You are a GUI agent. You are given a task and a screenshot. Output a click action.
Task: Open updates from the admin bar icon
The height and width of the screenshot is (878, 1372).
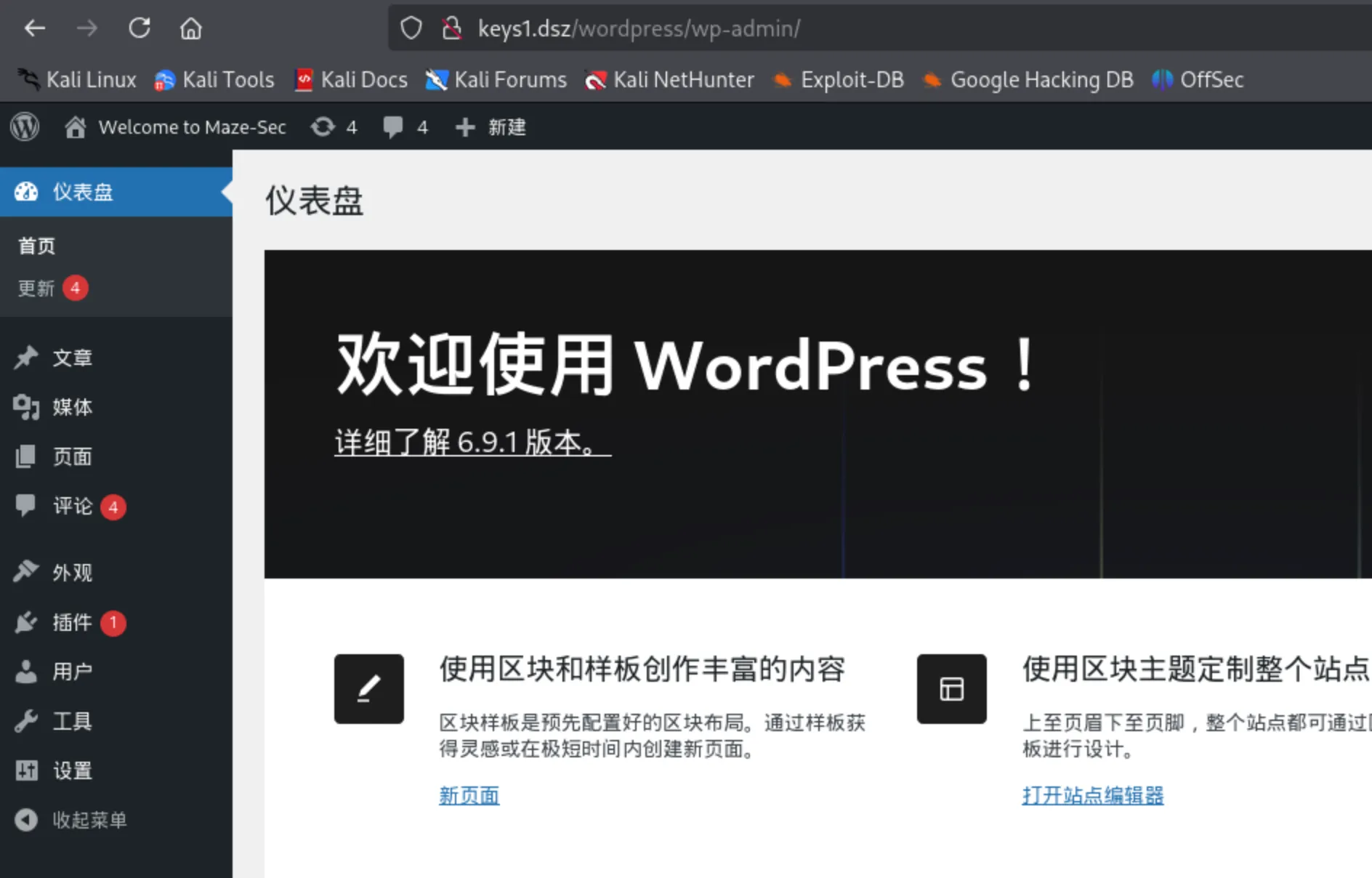pyautogui.click(x=334, y=127)
